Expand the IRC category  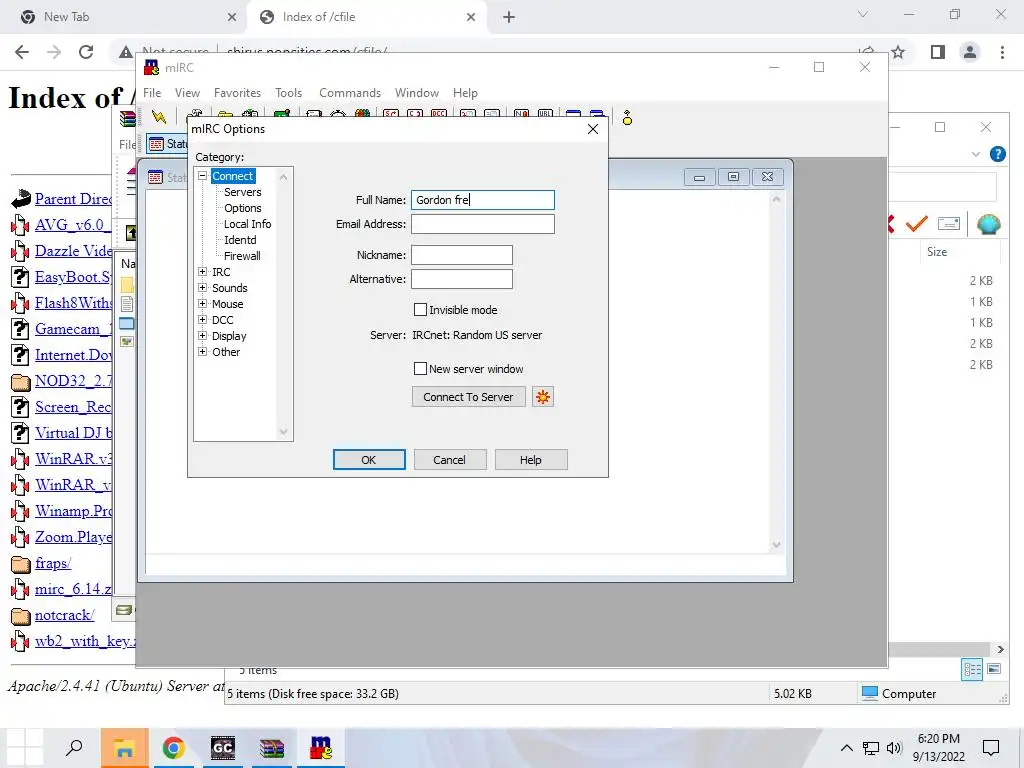tap(202, 272)
